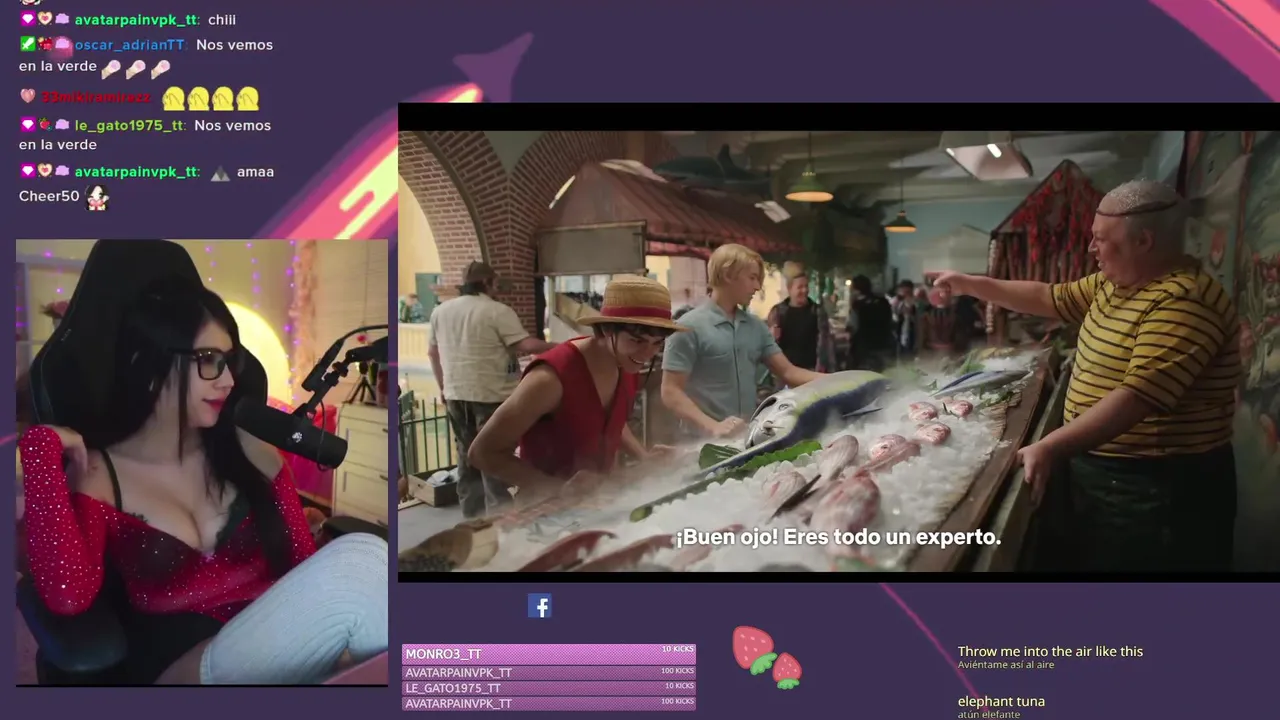
Task: Click the 'chiii' chat message
Action: [222, 20]
